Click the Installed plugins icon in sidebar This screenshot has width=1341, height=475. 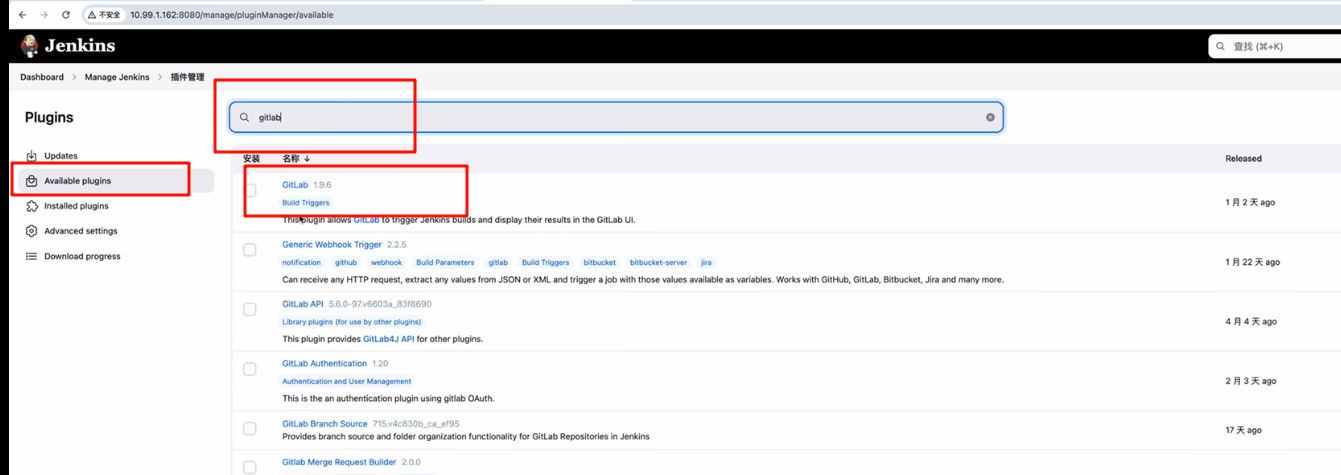(x=31, y=206)
